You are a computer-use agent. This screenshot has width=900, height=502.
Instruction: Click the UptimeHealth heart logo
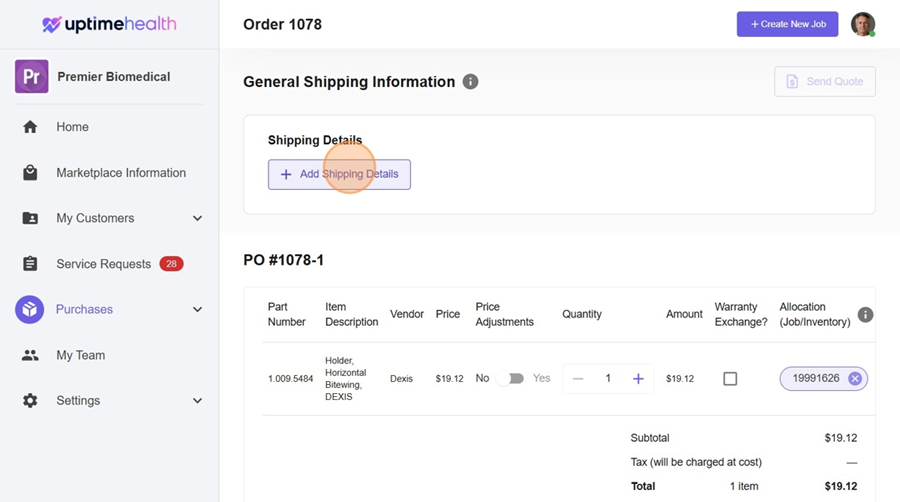pos(52,25)
